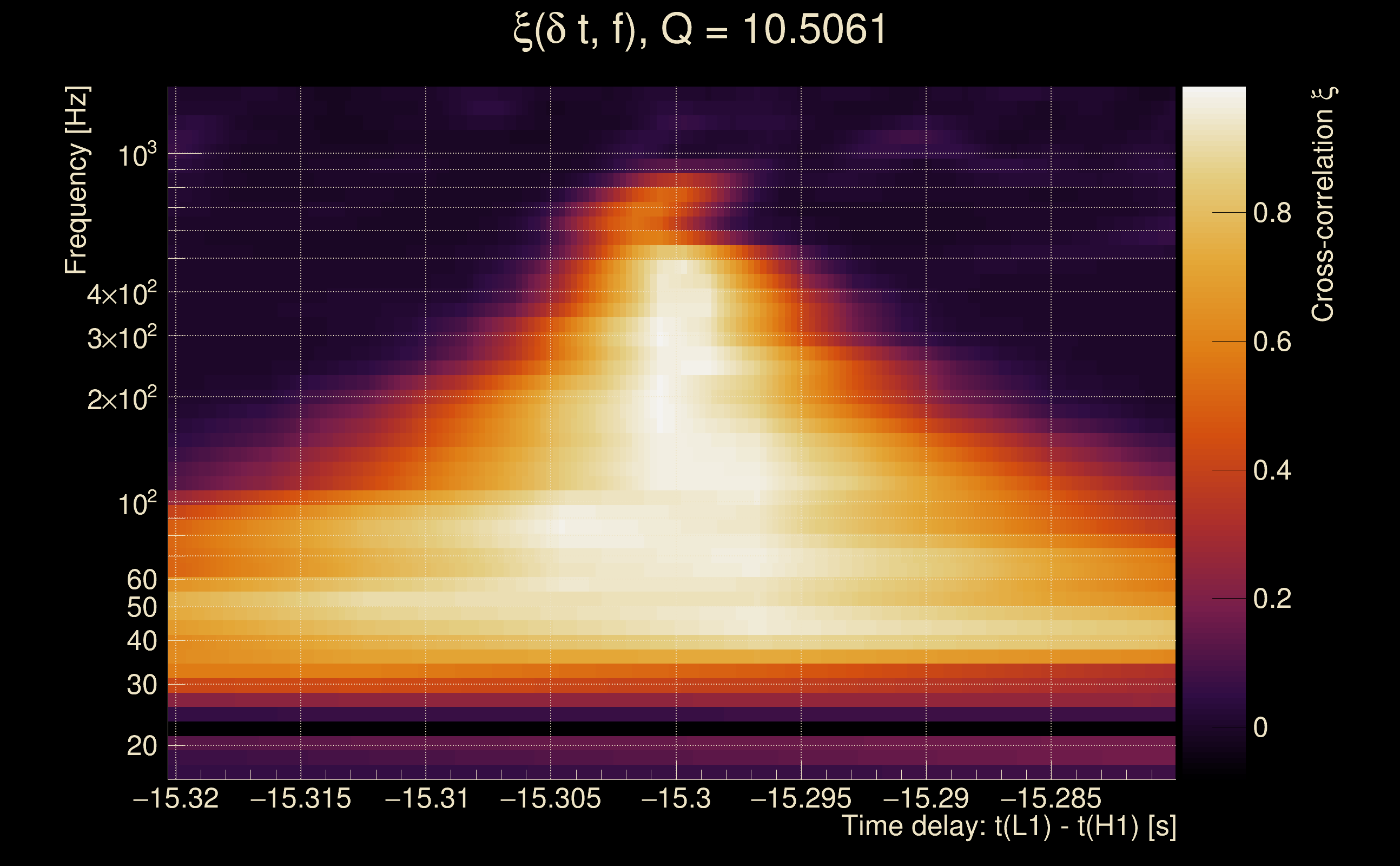1400x866 pixels.
Task: Click the -15.285 x-axis tick label
Action: [1051, 798]
